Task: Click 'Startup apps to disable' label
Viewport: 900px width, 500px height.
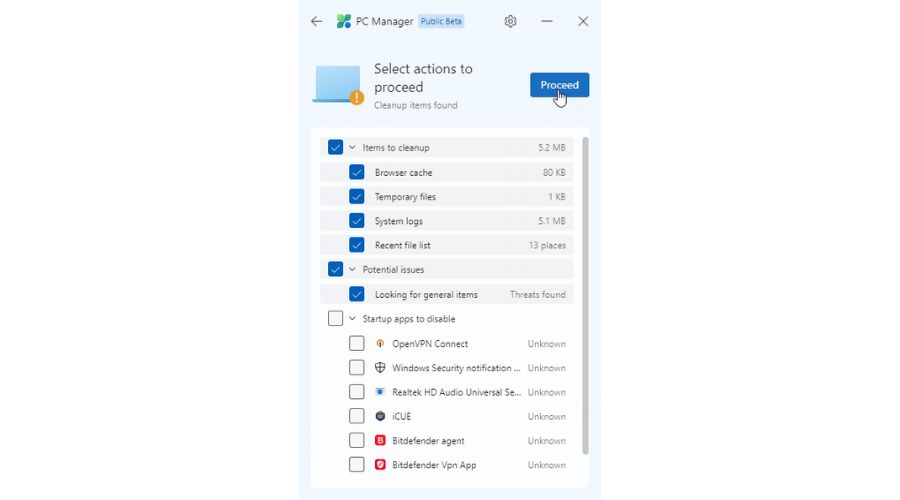Action: [409, 319]
